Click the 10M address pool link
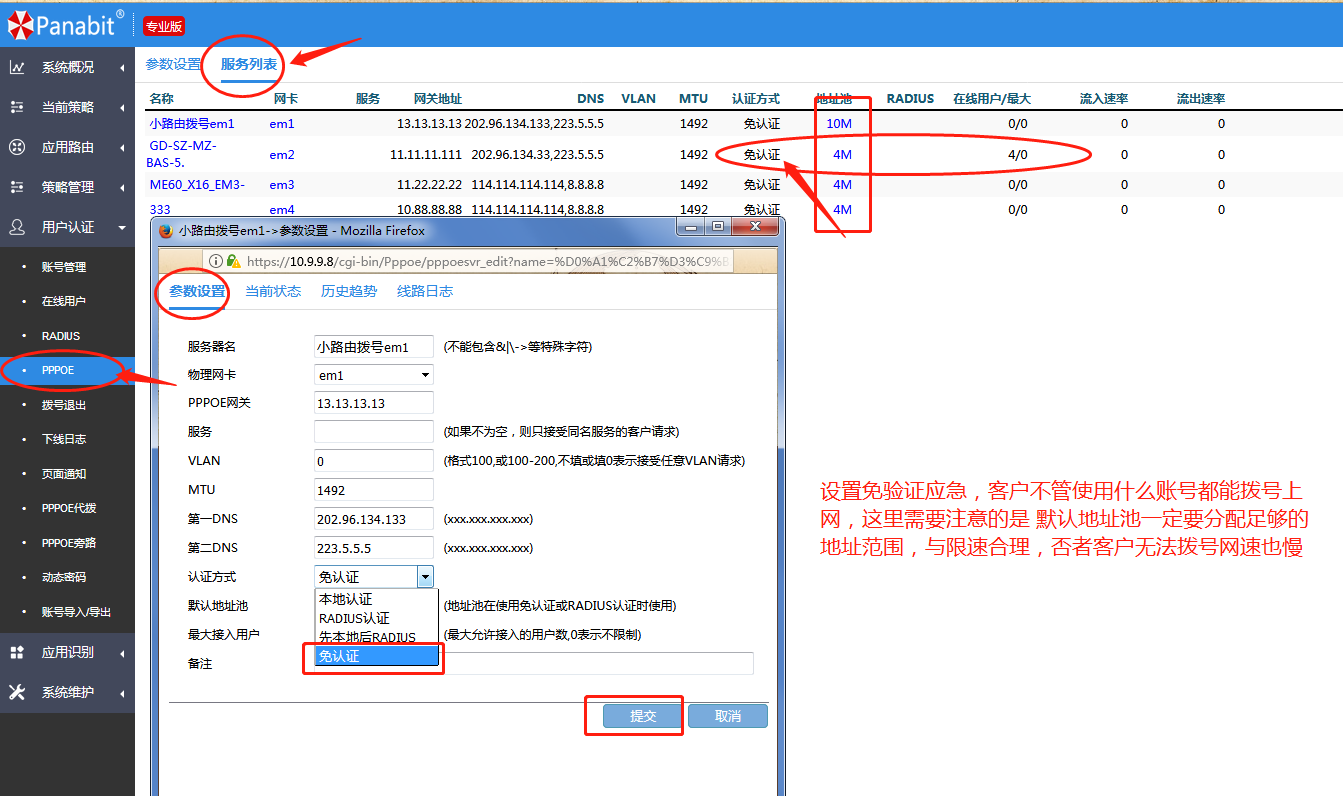 839,124
